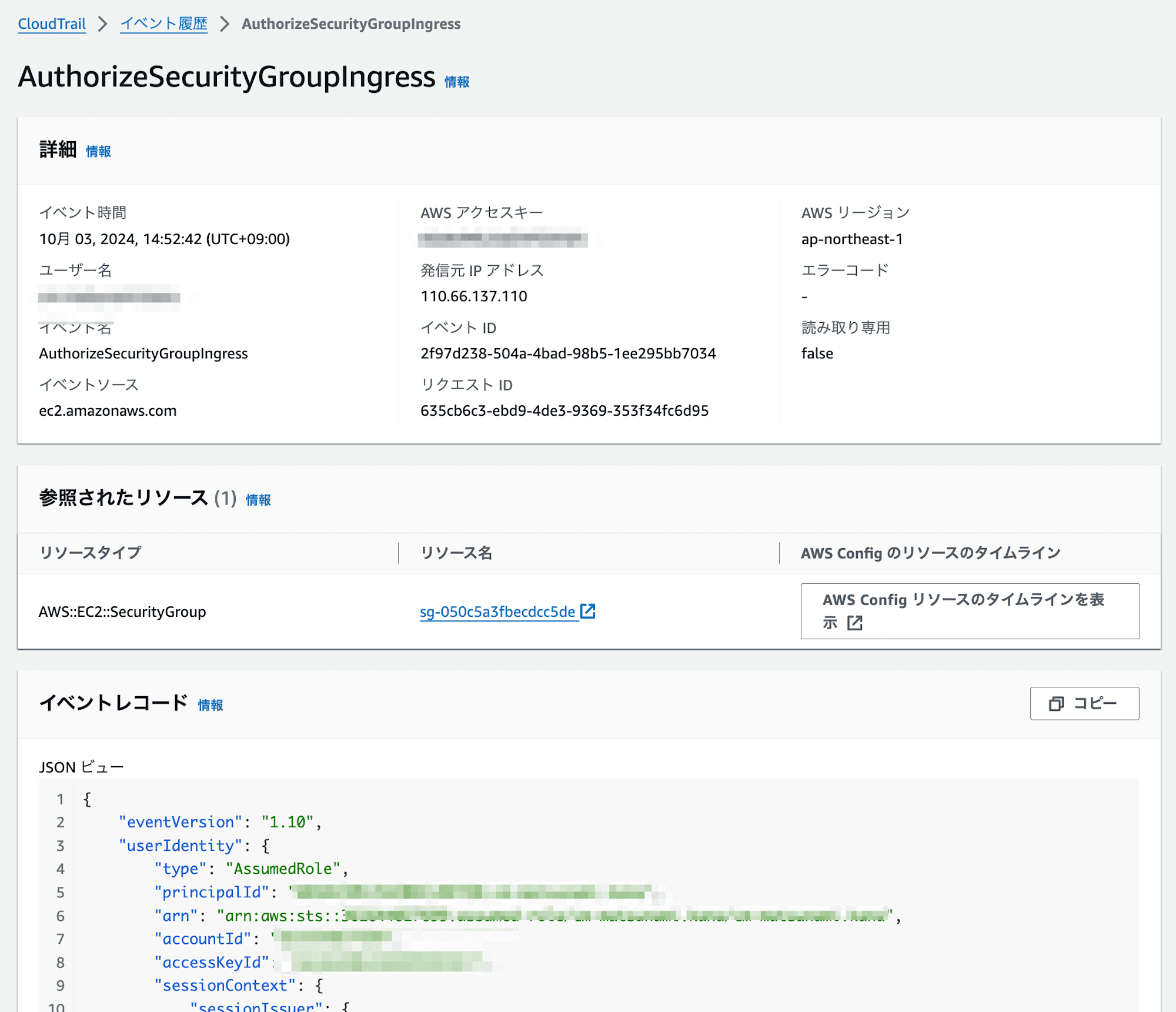The image size is (1176, 1012).
Task: Click "accountId" key in JSON view
Action: coord(202,938)
